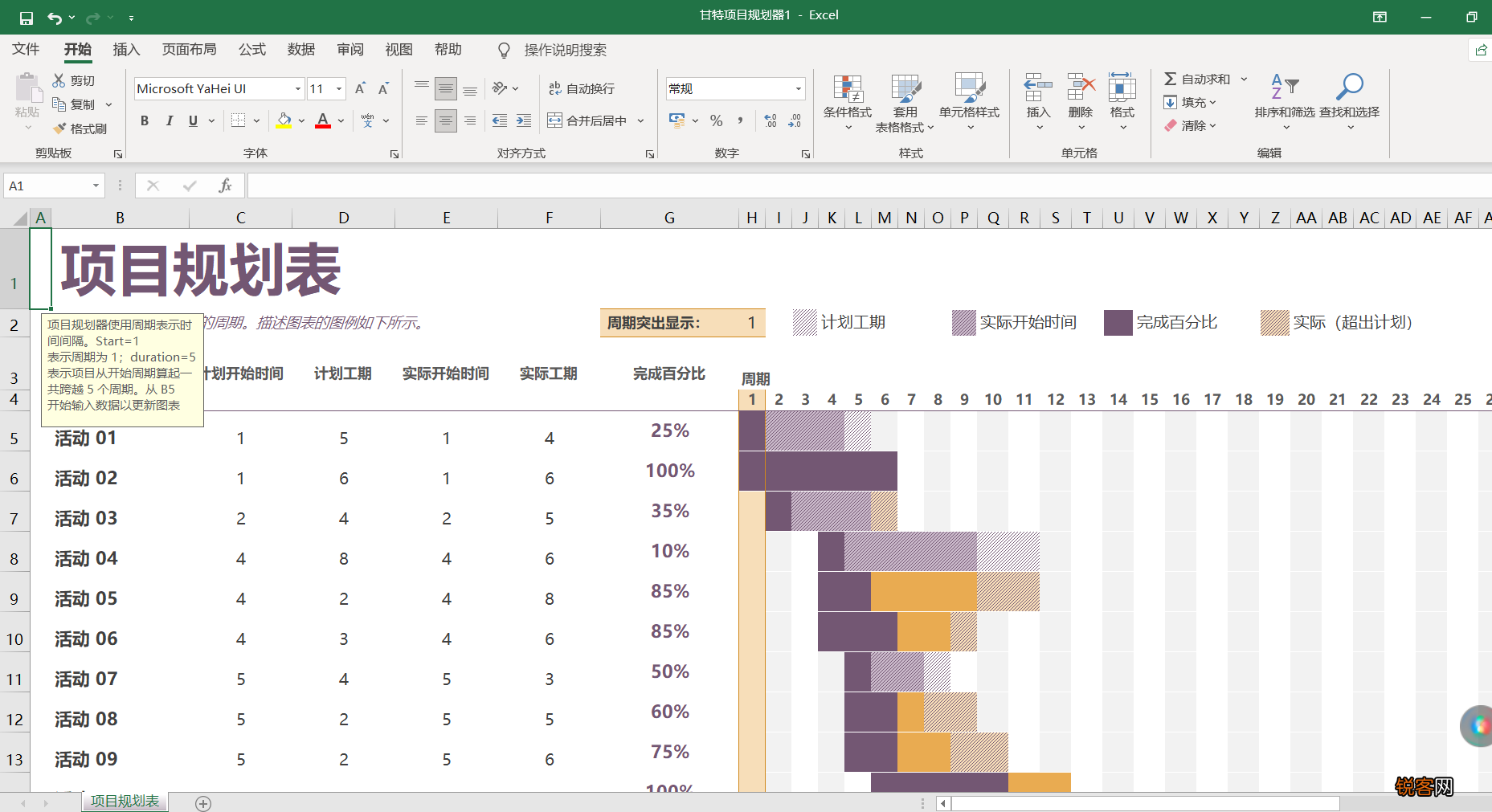Image resolution: width=1492 pixels, height=812 pixels.
Task: Click the Cut (剪切) scissors icon
Action: click(x=59, y=80)
